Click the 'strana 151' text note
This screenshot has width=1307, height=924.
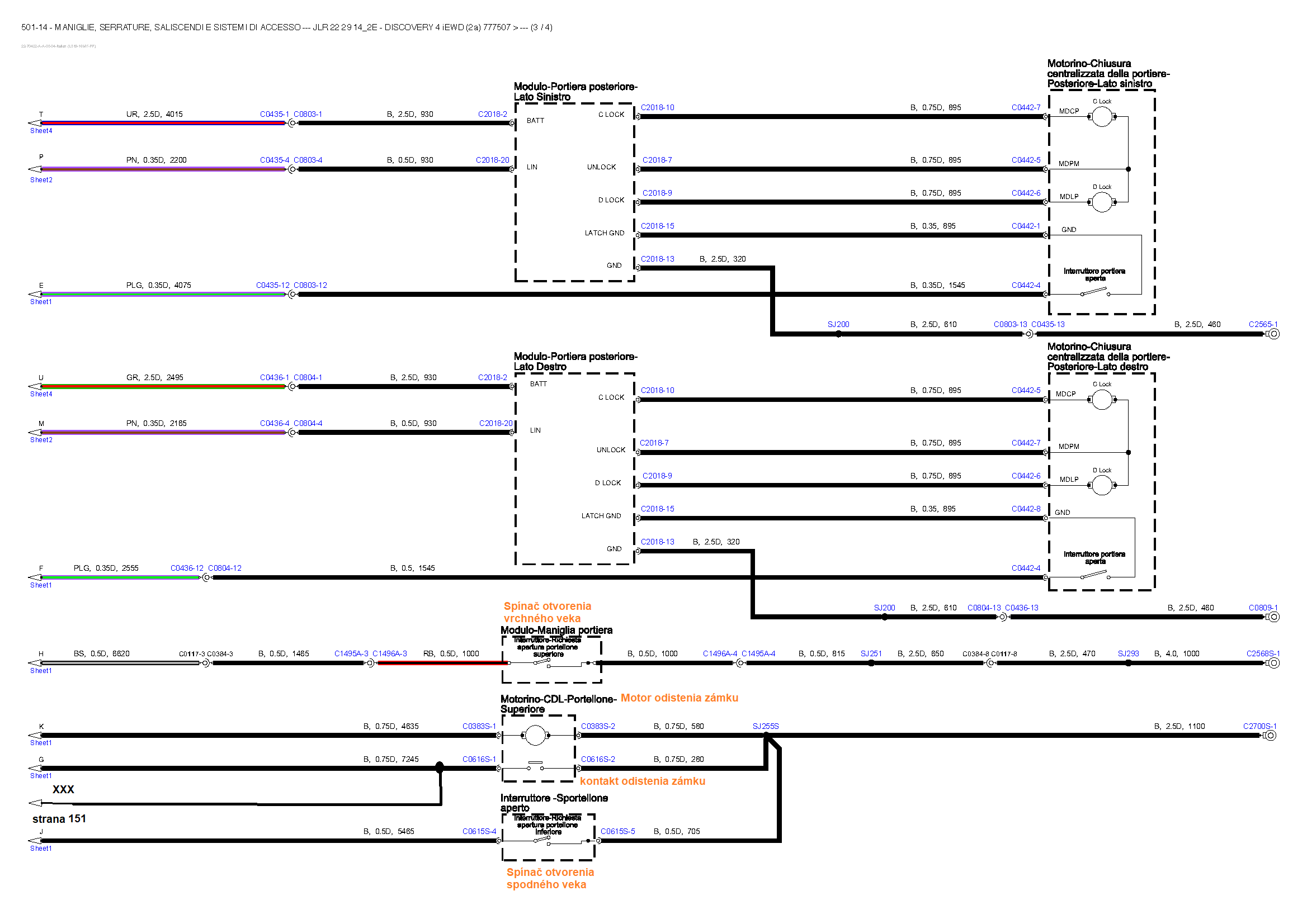(x=59, y=819)
